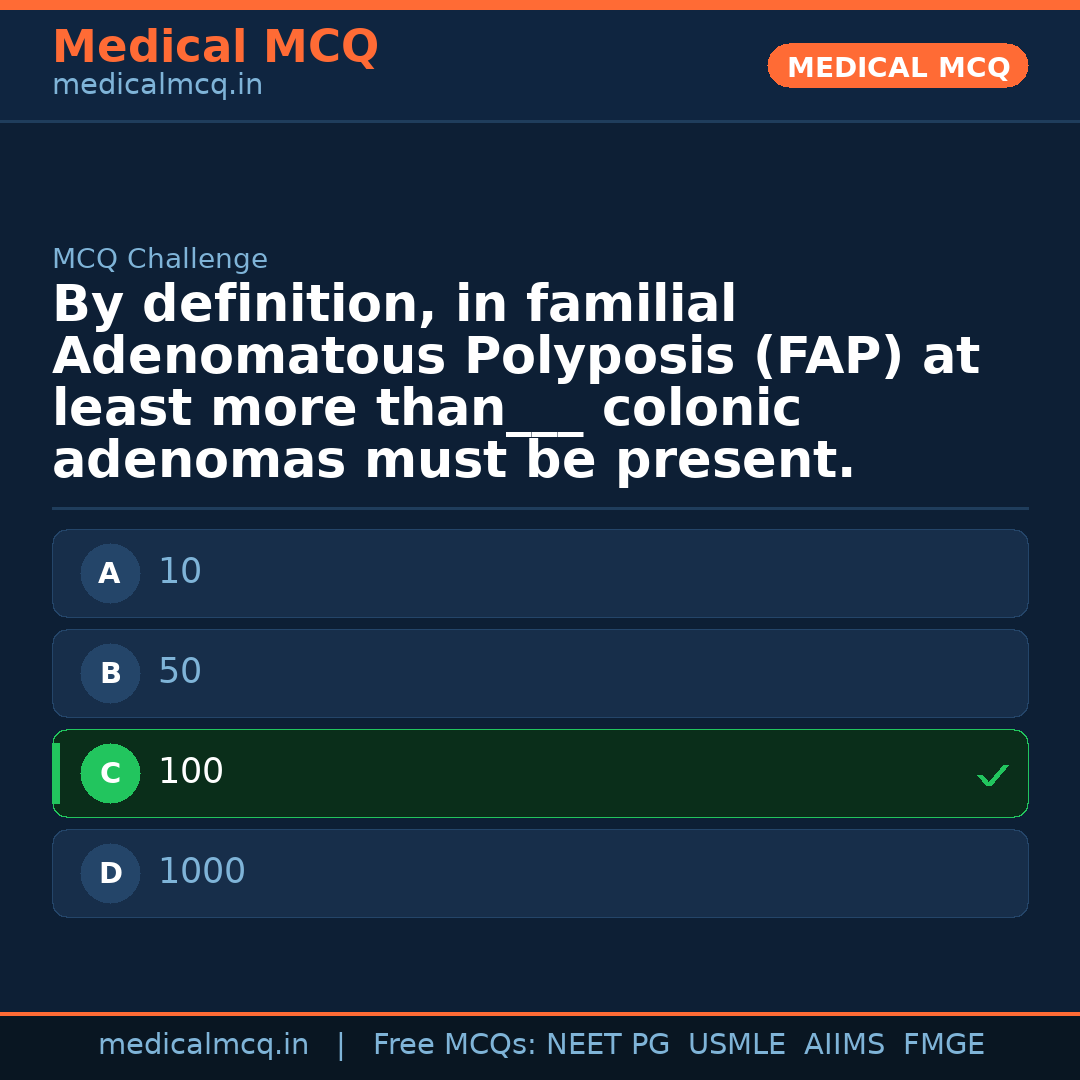Open the Medical MCQ header title
Screen dimensions: 1080x1080
point(215,47)
